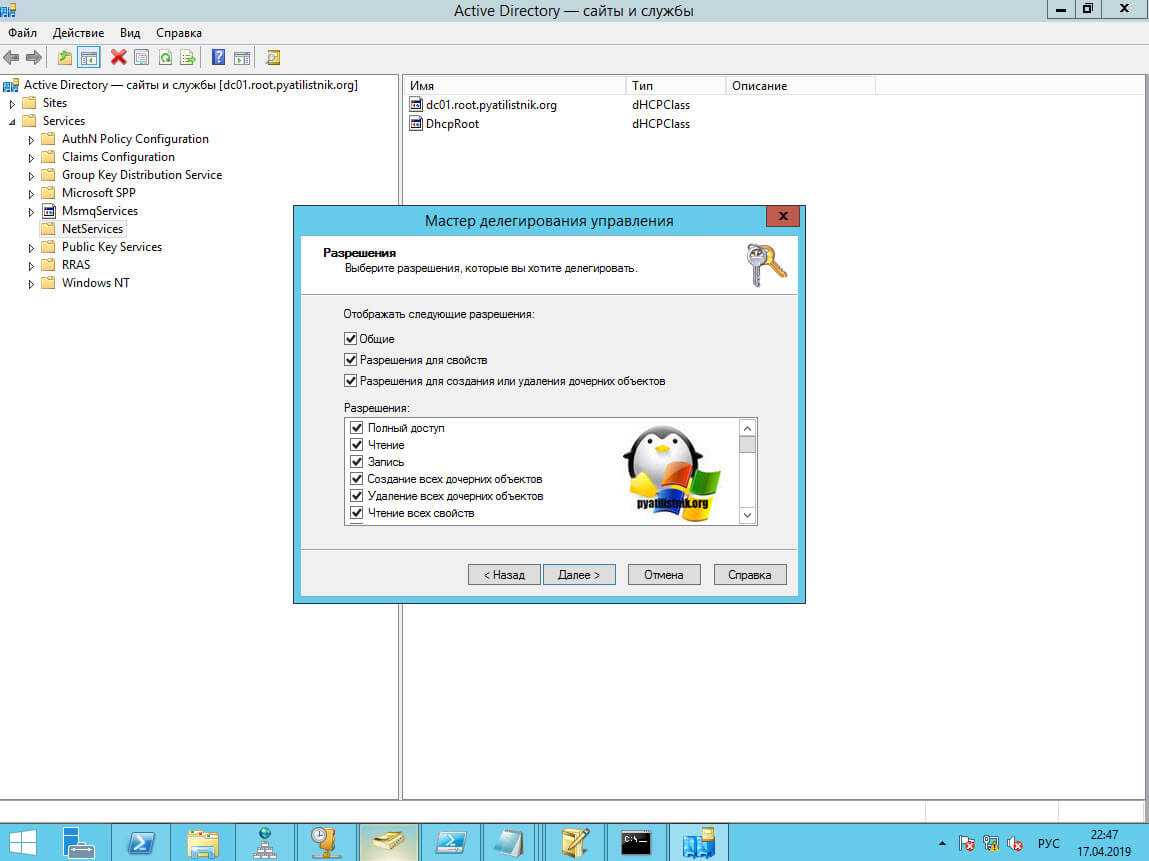Open Properties from the toolbar icon
This screenshot has height=861, width=1149.
coord(141,57)
